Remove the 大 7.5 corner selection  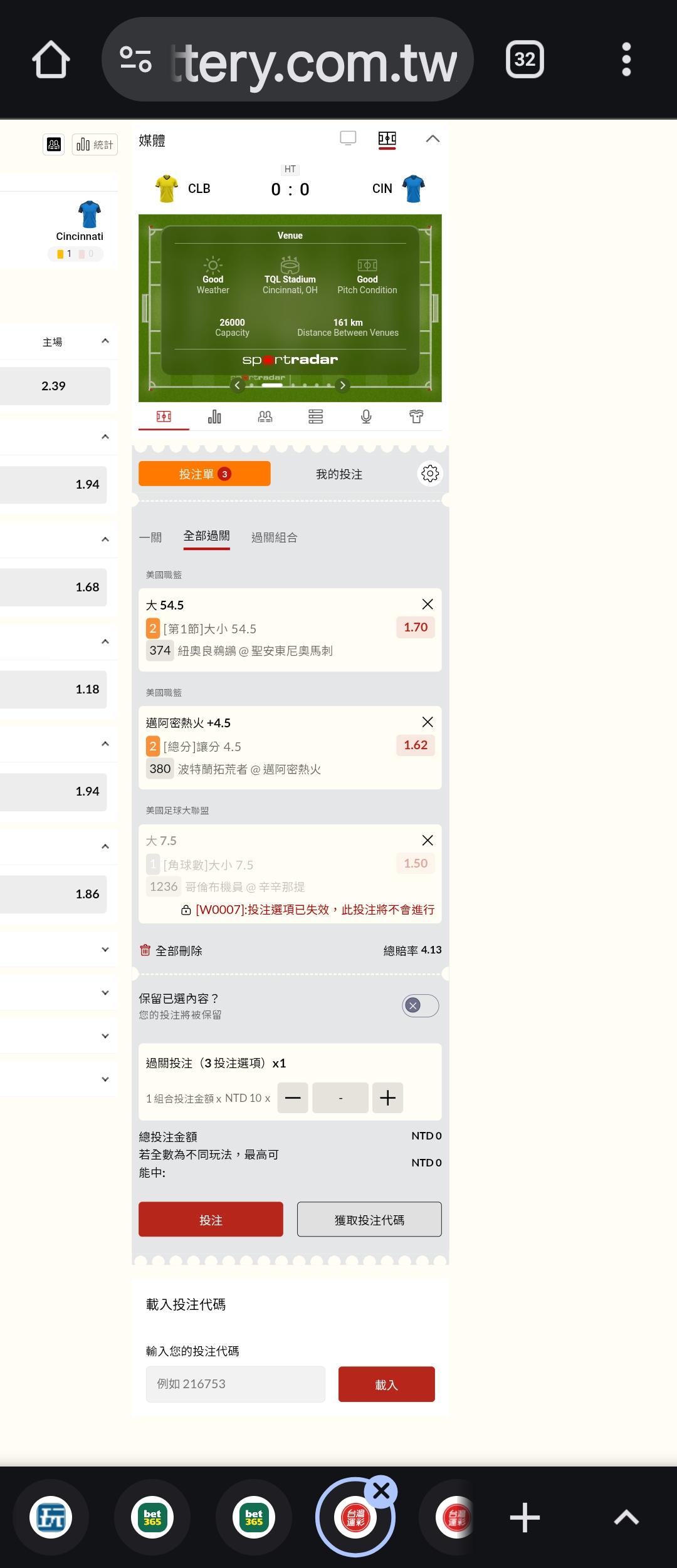[428, 840]
